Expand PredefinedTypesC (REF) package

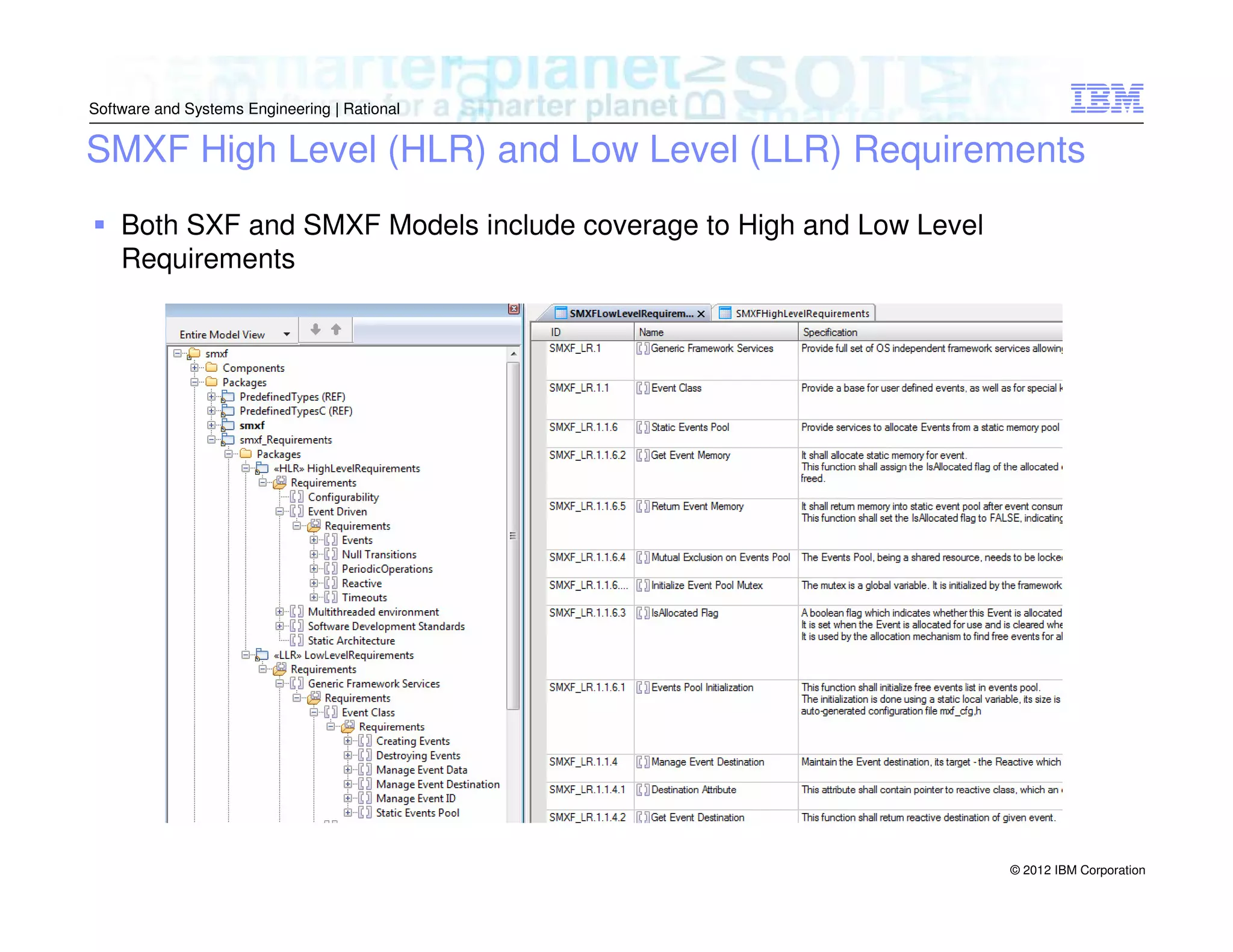(x=211, y=411)
